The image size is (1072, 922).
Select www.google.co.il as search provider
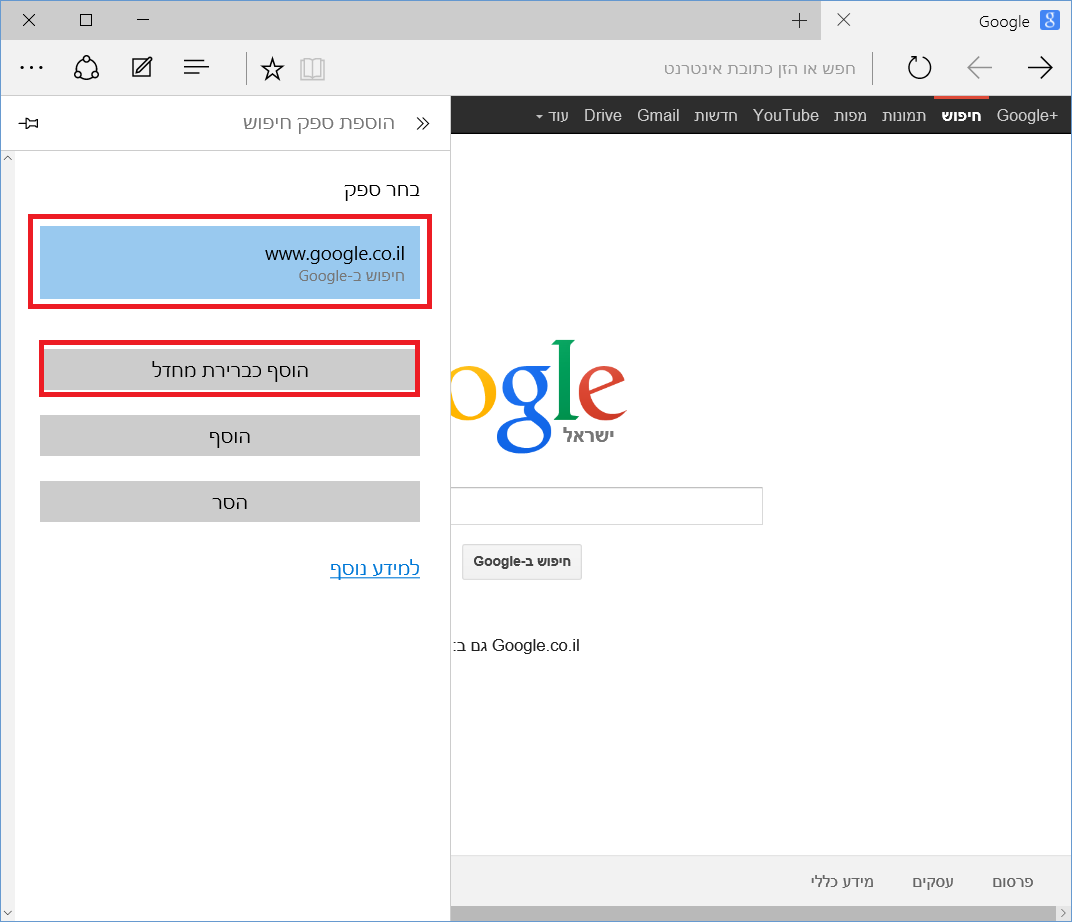click(229, 262)
